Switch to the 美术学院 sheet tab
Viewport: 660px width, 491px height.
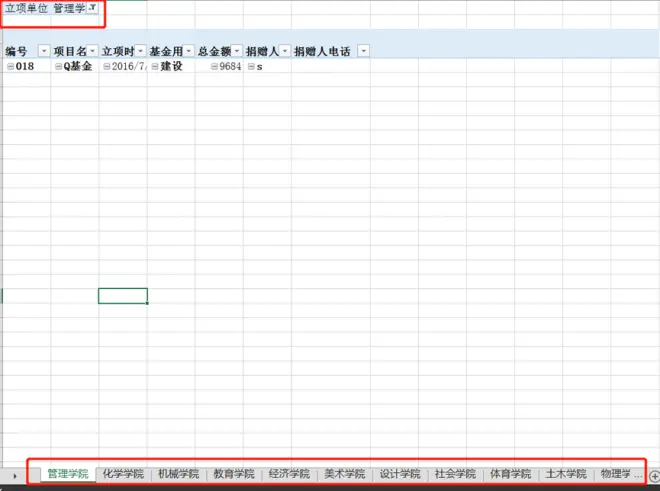pyautogui.click(x=344, y=474)
